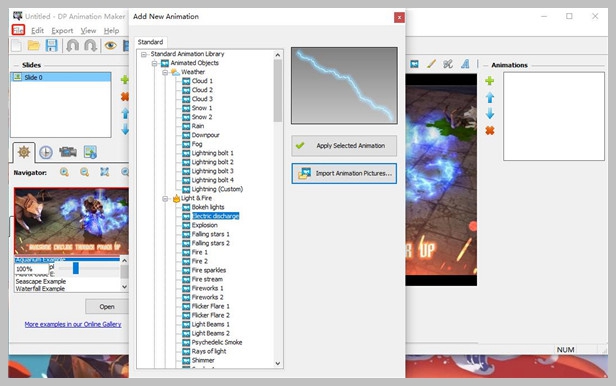Click Apply Selected Animation button
This screenshot has width=616, height=386.
[344, 146]
